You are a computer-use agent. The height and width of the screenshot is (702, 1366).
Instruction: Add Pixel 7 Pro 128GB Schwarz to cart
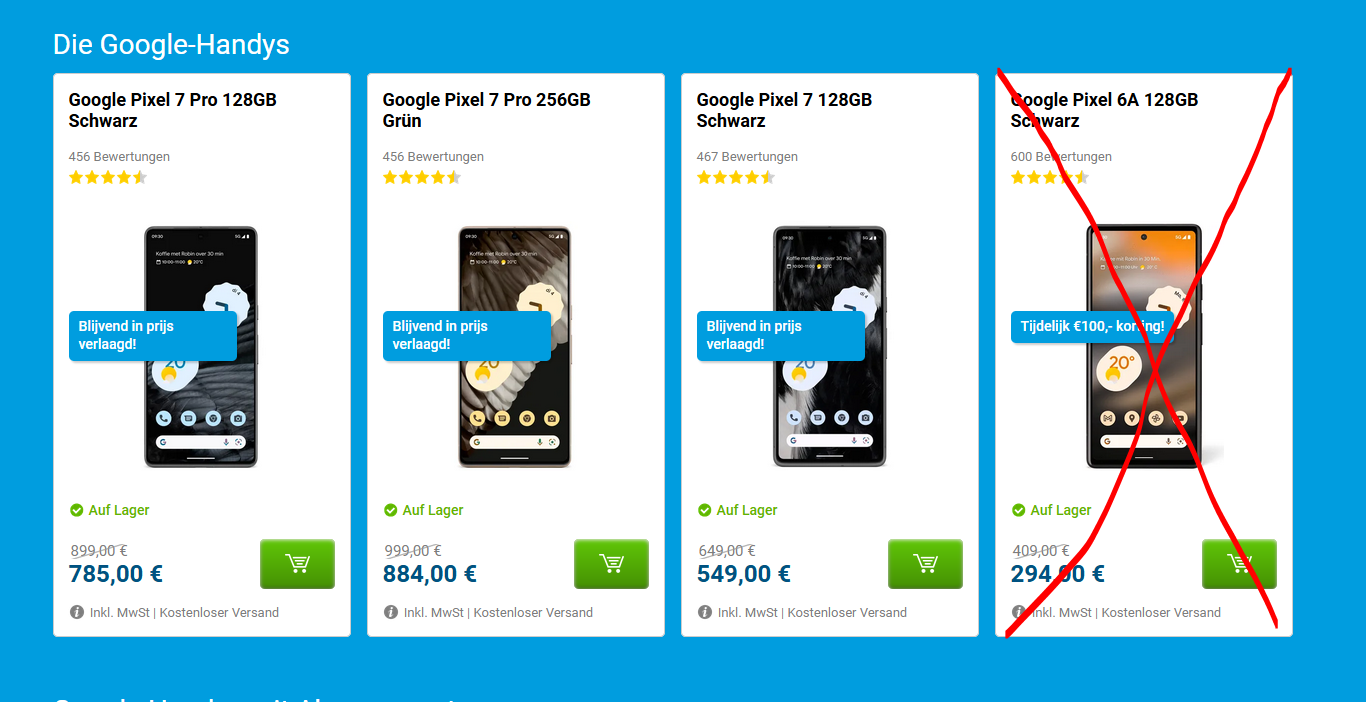[x=297, y=564]
